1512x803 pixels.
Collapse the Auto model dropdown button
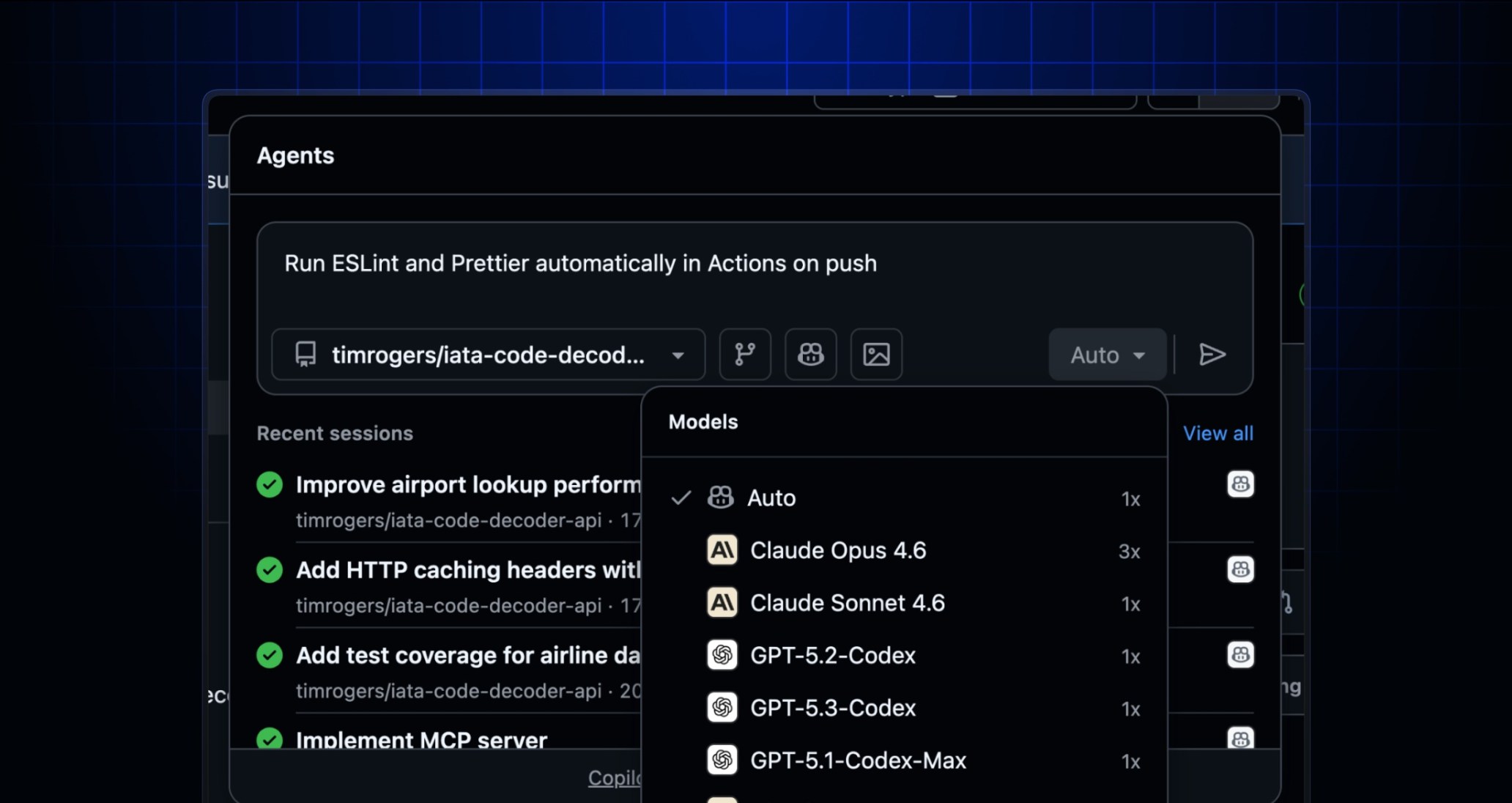coord(1107,355)
